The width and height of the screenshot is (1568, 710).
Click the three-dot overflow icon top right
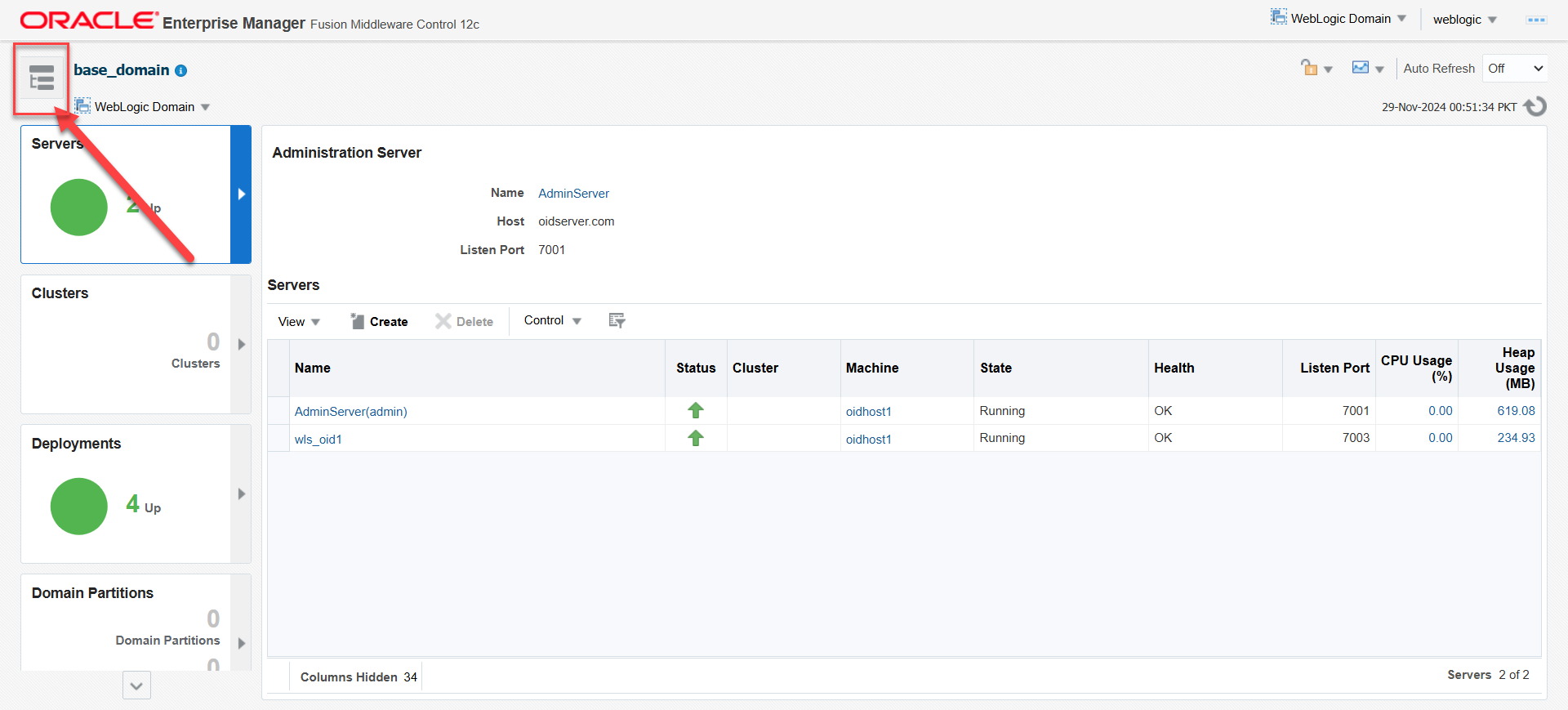tap(1535, 20)
